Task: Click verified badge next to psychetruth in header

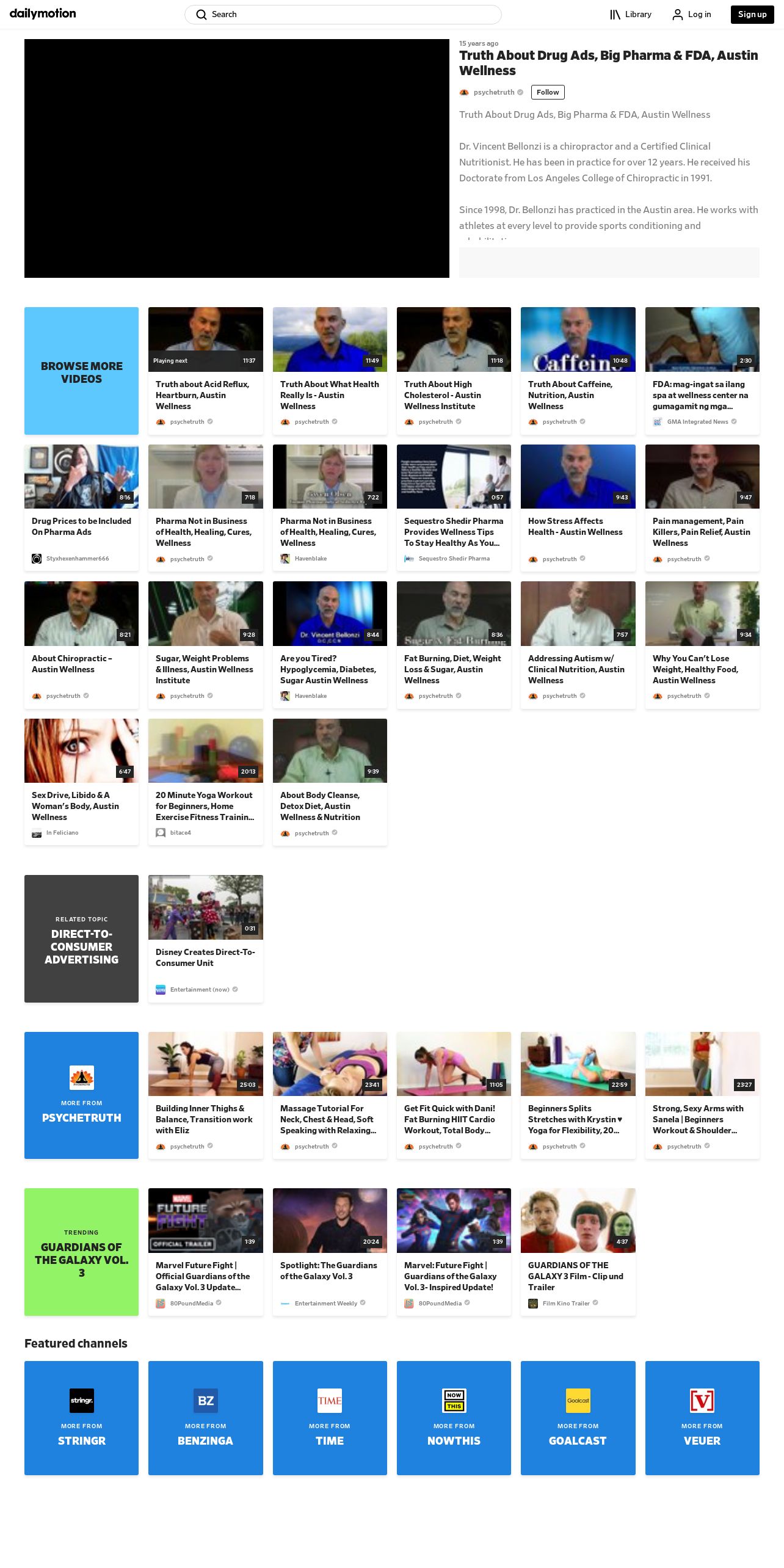Action: click(520, 92)
